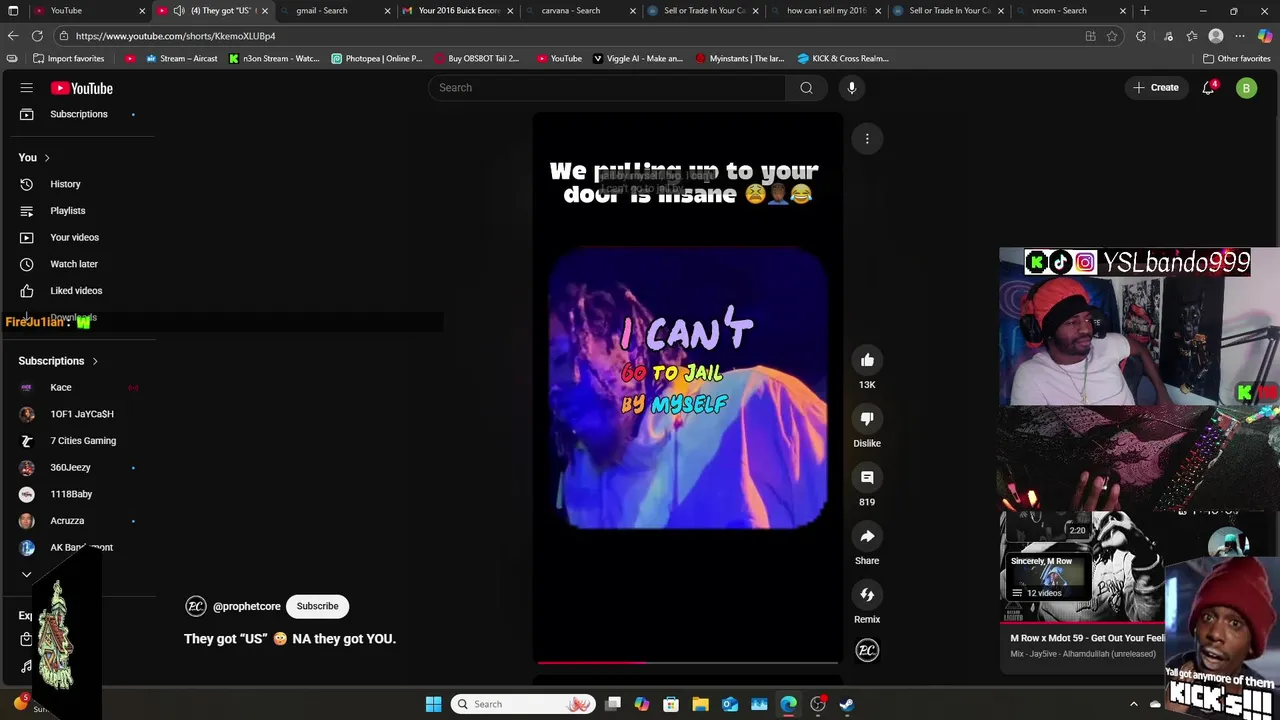
Task: Open the YouTube hamburger guide menu
Action: (27, 88)
